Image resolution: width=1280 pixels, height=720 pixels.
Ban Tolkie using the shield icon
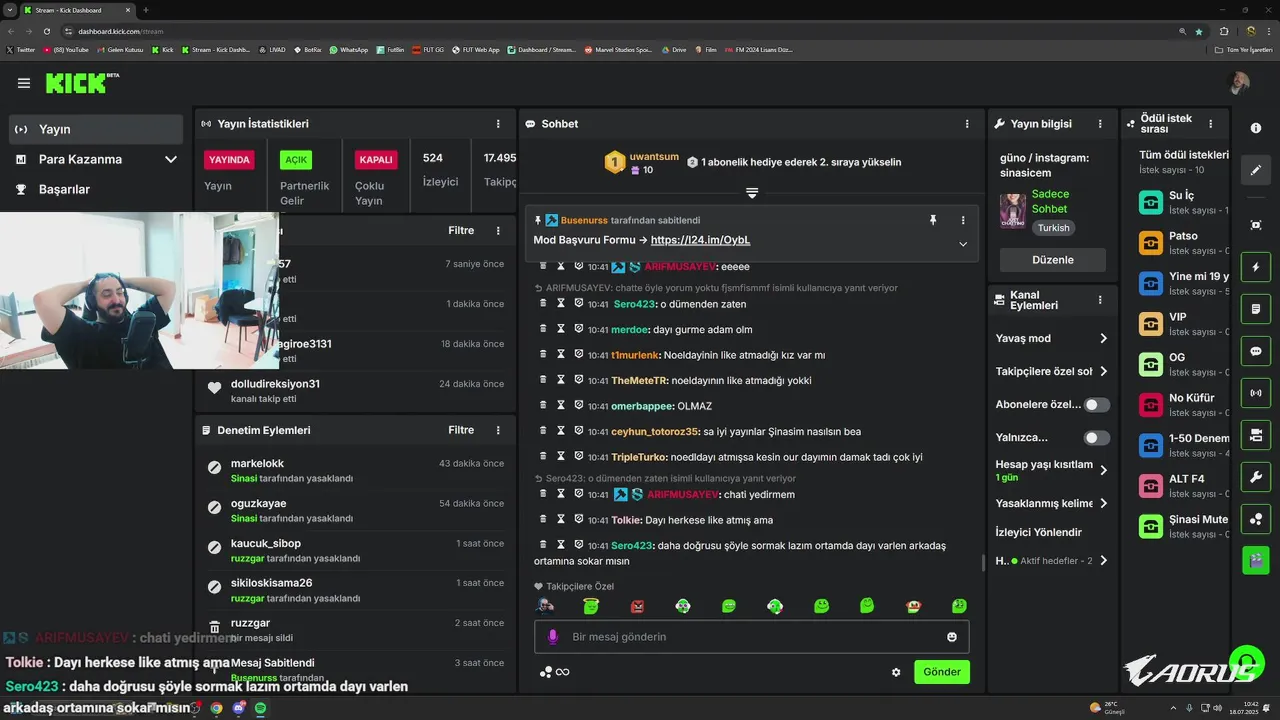point(578,519)
